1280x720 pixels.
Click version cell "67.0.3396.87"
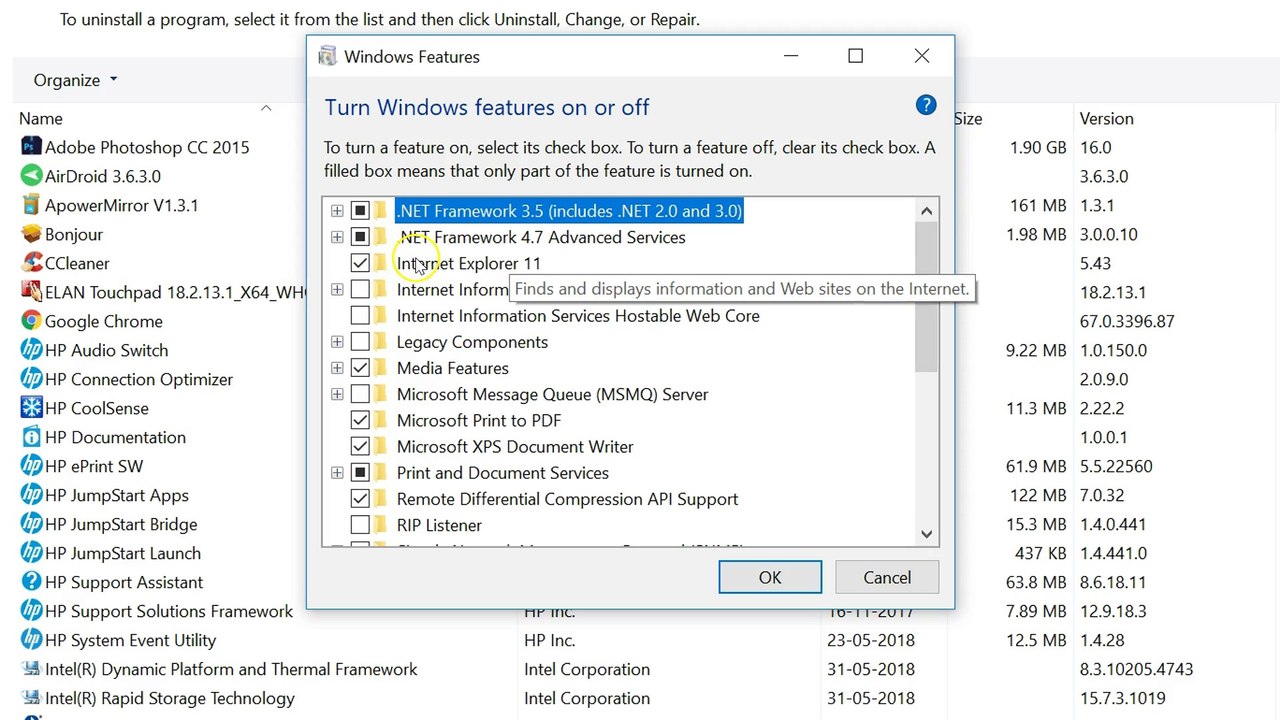[1127, 321]
